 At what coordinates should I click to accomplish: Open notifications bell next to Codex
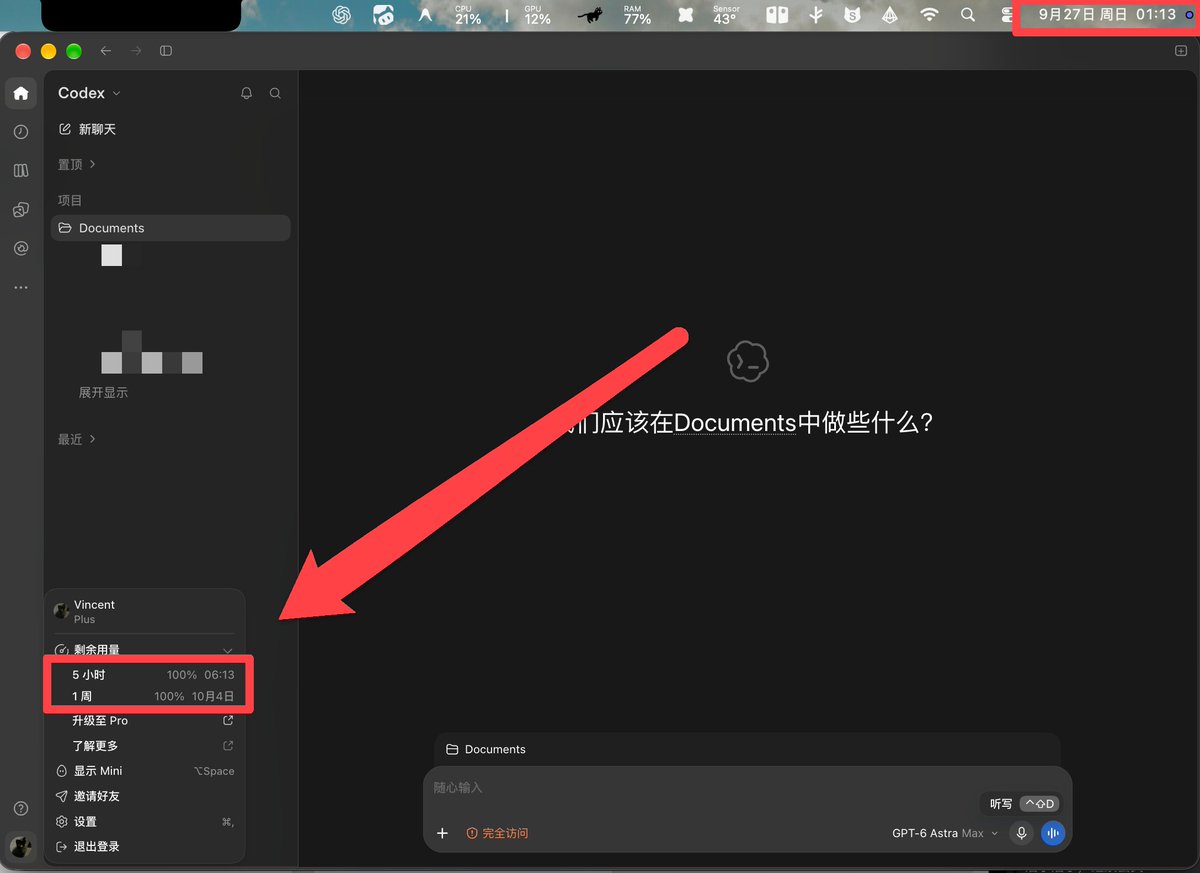247,93
